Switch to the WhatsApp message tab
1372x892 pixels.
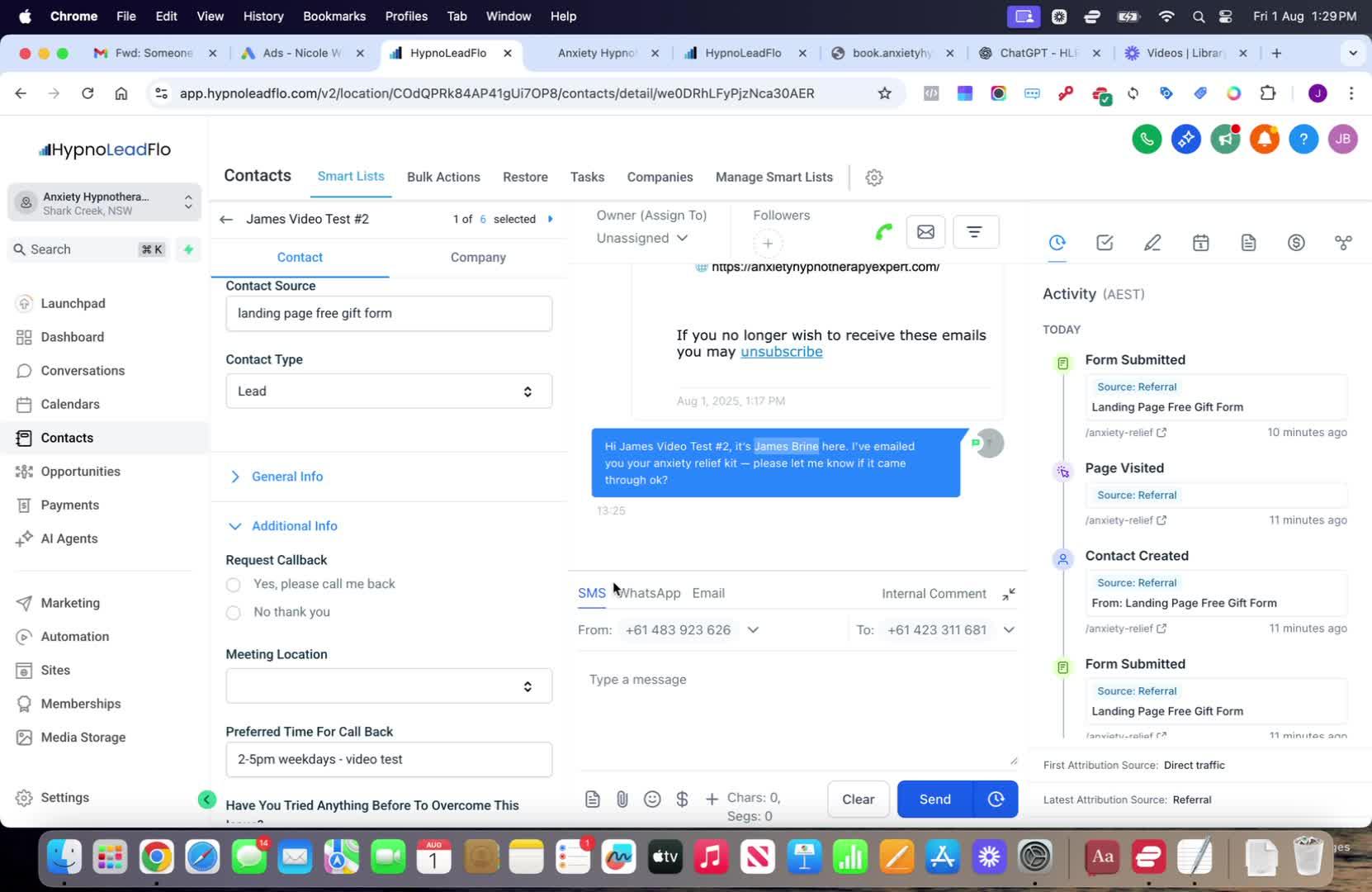click(649, 594)
